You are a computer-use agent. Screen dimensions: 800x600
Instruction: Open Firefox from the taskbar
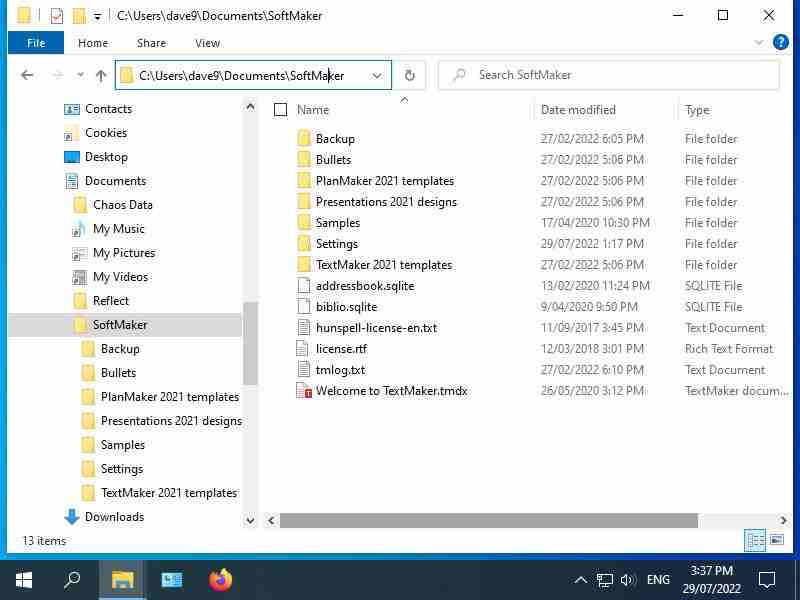pos(220,580)
